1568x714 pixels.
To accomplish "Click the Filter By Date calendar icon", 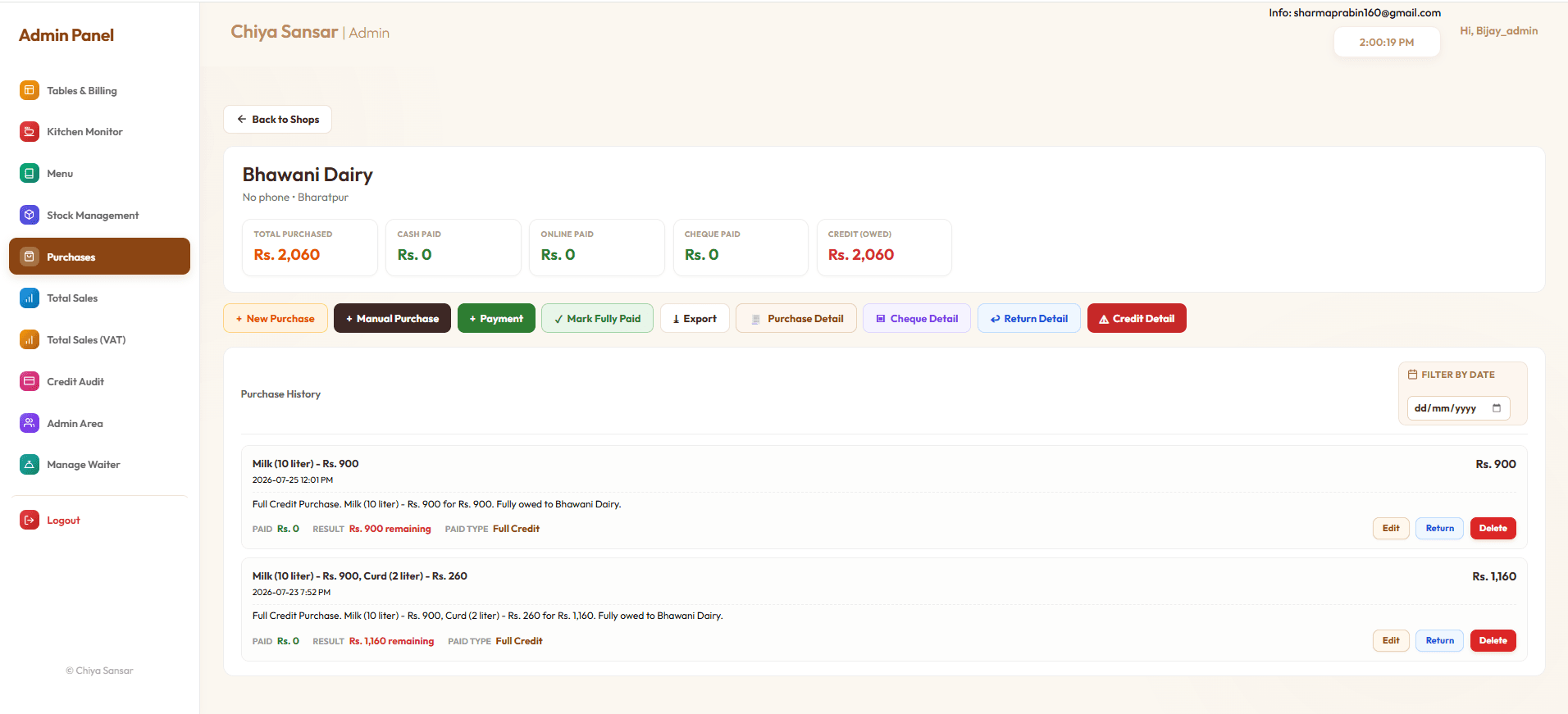I will (1412, 375).
